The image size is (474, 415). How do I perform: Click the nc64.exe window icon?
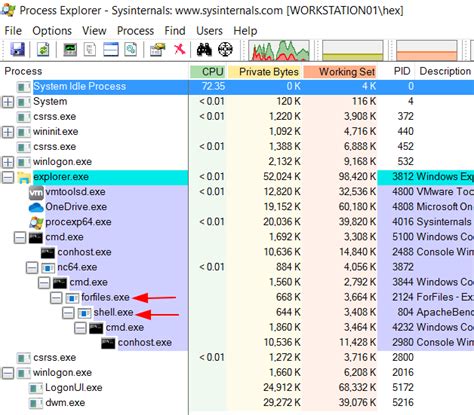coord(48,268)
